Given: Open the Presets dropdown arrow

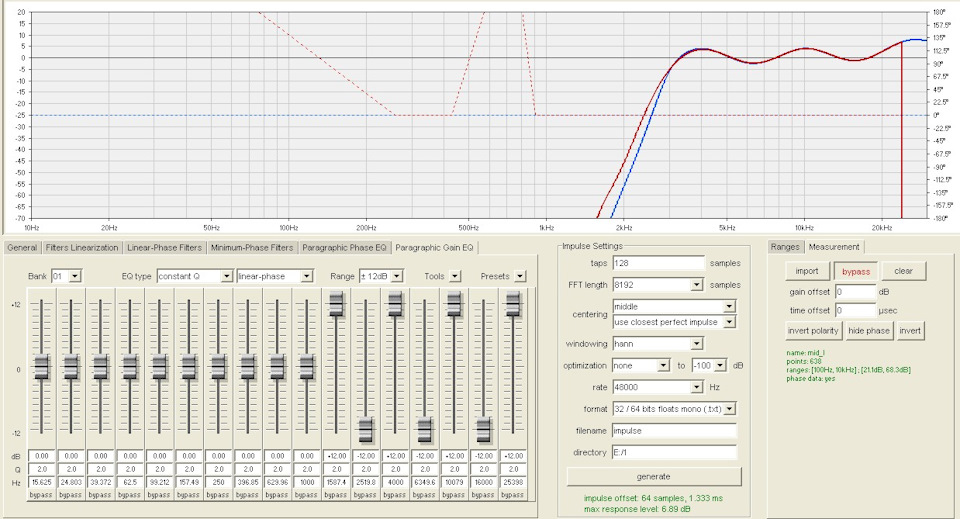Looking at the screenshot, I should [x=521, y=276].
